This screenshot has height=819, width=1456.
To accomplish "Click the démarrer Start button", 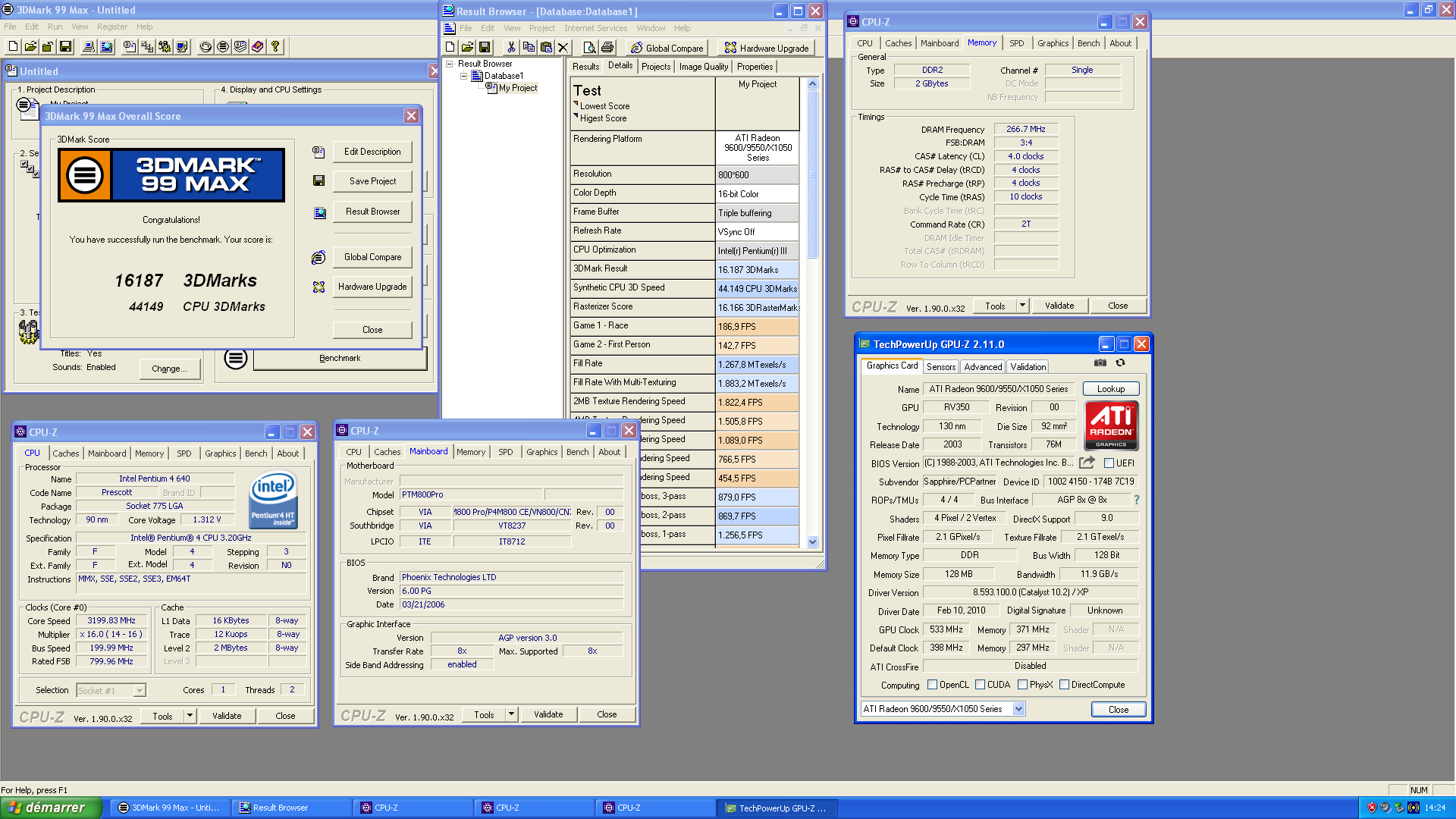I will (50, 808).
